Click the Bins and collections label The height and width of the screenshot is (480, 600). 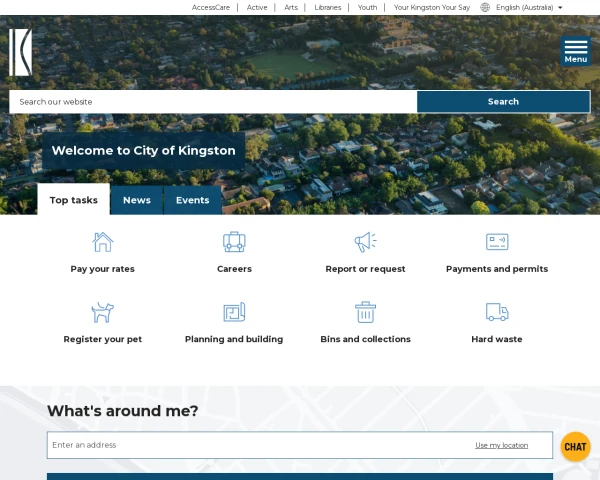[365, 339]
